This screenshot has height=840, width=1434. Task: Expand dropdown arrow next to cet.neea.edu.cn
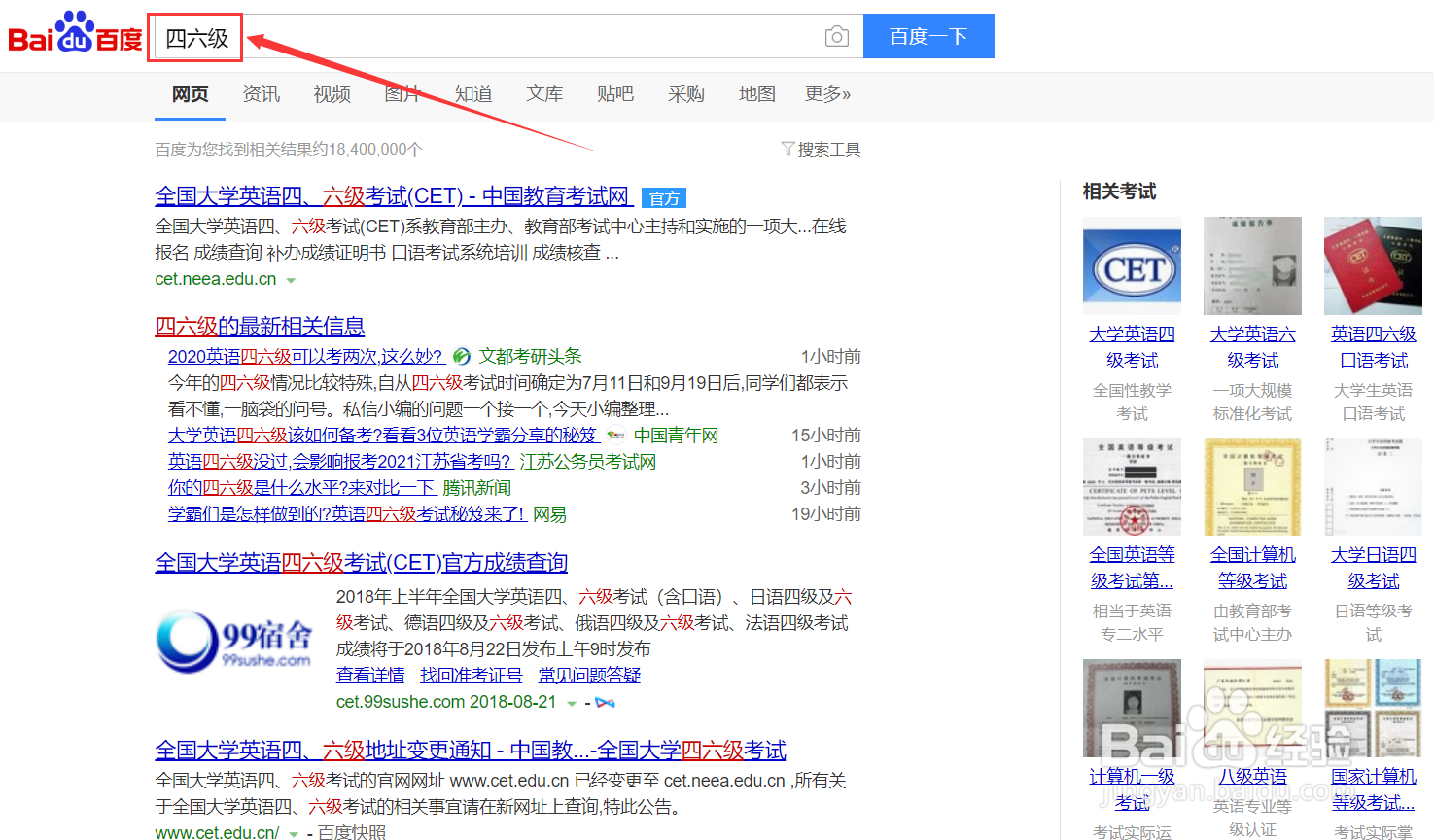coord(291,280)
